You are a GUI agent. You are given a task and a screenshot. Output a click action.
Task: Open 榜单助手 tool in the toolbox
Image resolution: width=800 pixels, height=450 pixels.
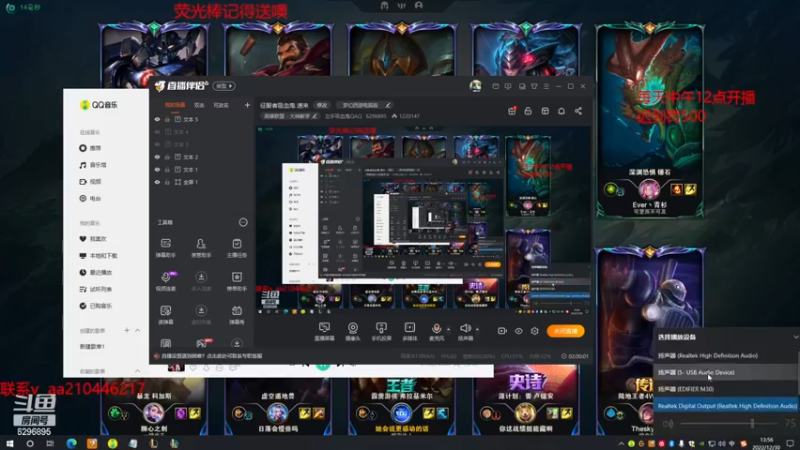pyautogui.click(x=237, y=281)
